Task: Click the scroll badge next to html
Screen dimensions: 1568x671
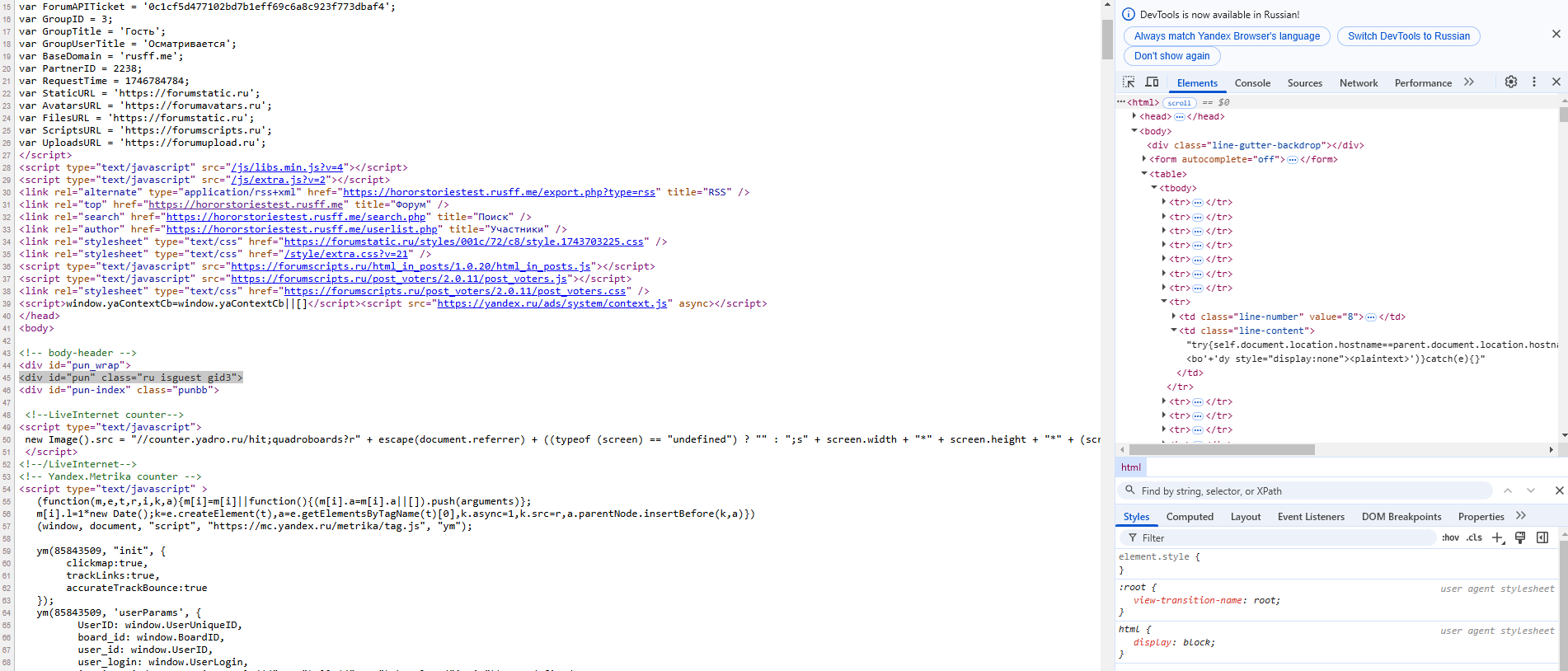Action: pyautogui.click(x=1179, y=103)
